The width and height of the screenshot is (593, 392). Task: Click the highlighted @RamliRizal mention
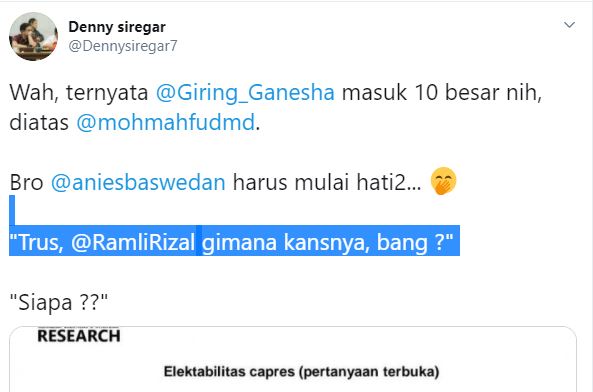133,242
